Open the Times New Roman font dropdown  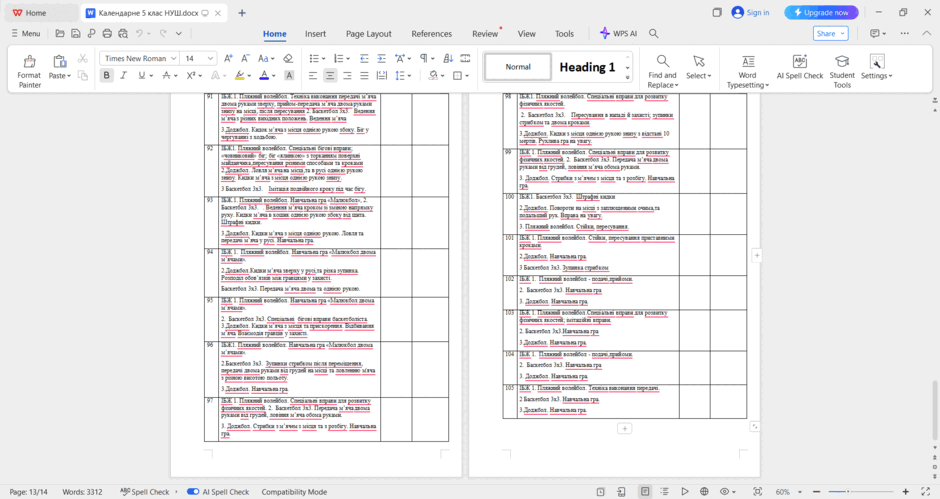pyautogui.click(x=139, y=58)
